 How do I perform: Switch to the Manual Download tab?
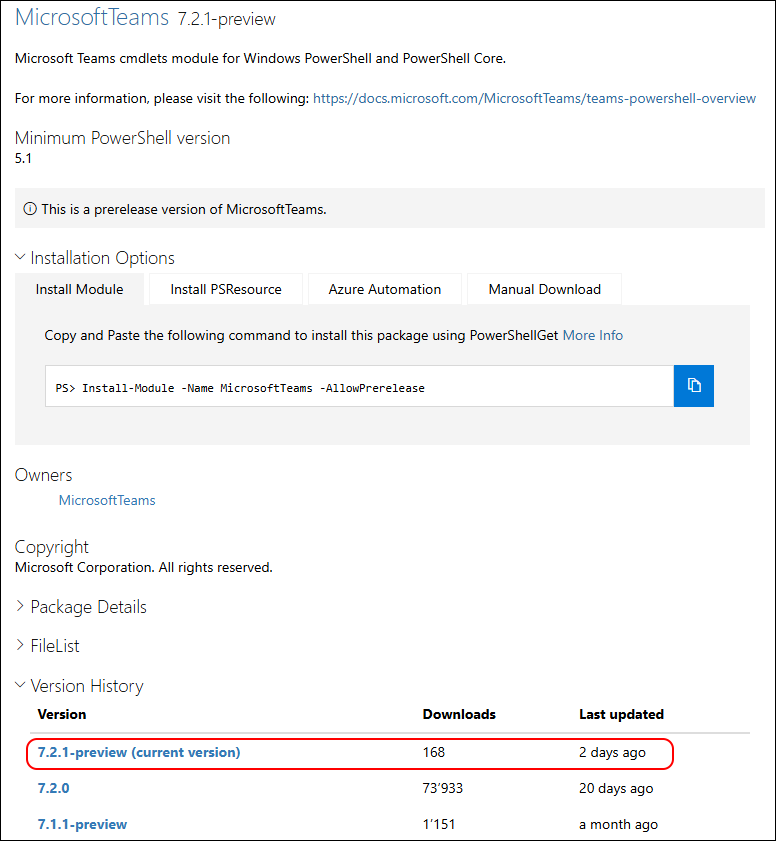544,289
